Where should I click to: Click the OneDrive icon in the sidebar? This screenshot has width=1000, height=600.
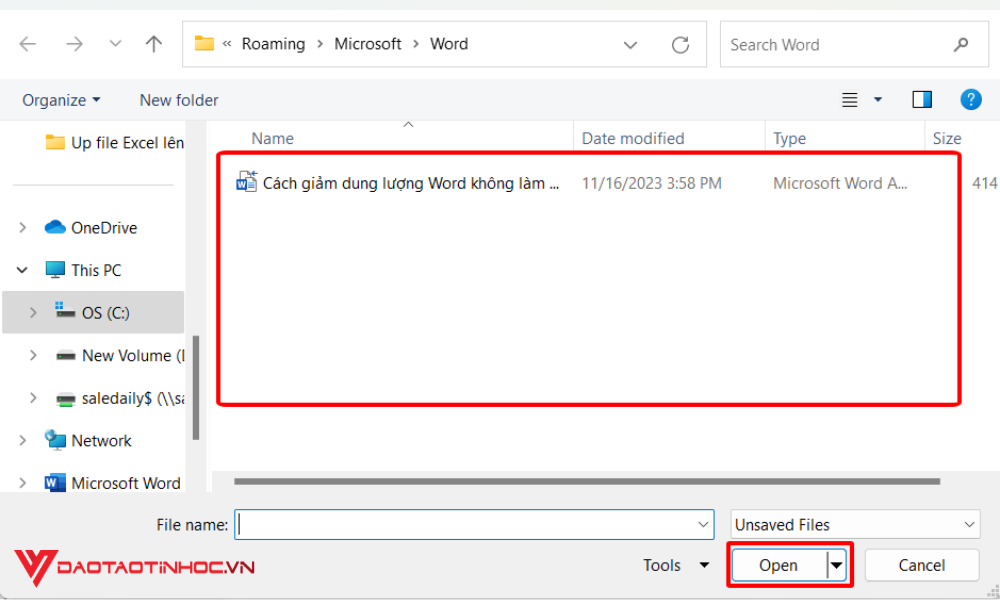pyautogui.click(x=55, y=227)
